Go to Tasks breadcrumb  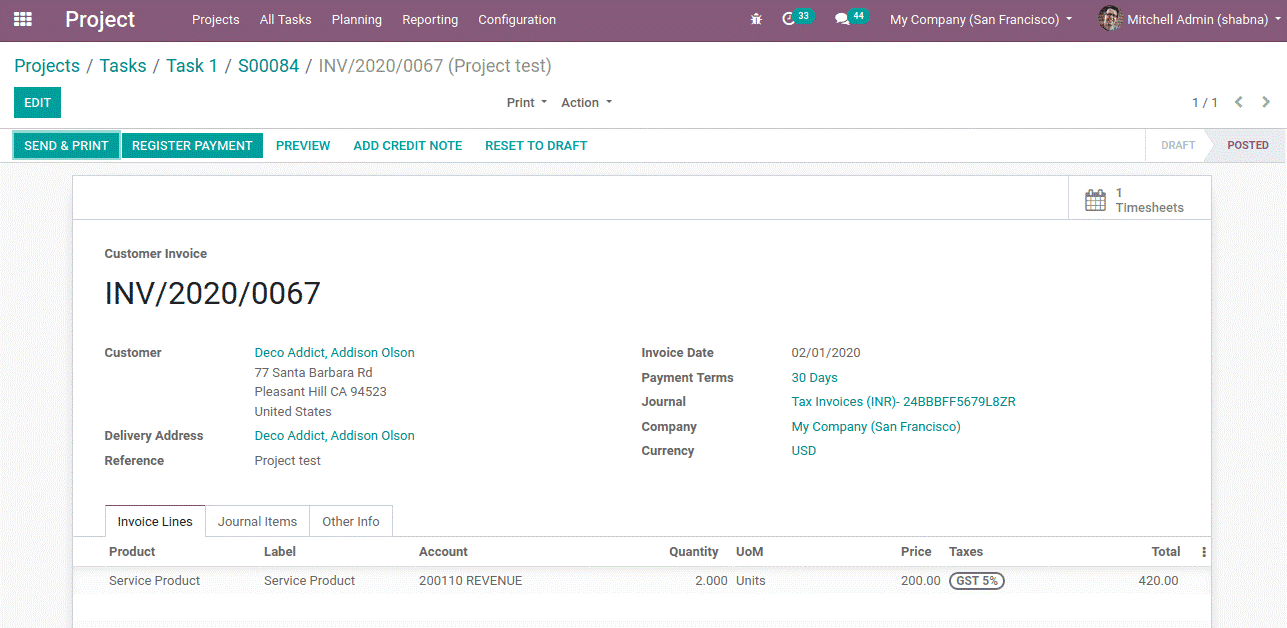[x=123, y=66]
